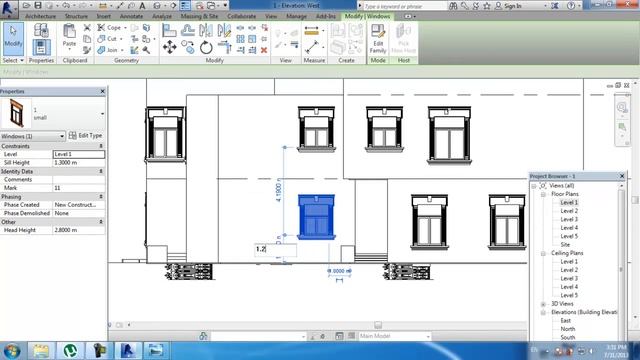This screenshot has width=640, height=360.
Task: Open the Revit application menu logo
Action: [x=8, y=8]
